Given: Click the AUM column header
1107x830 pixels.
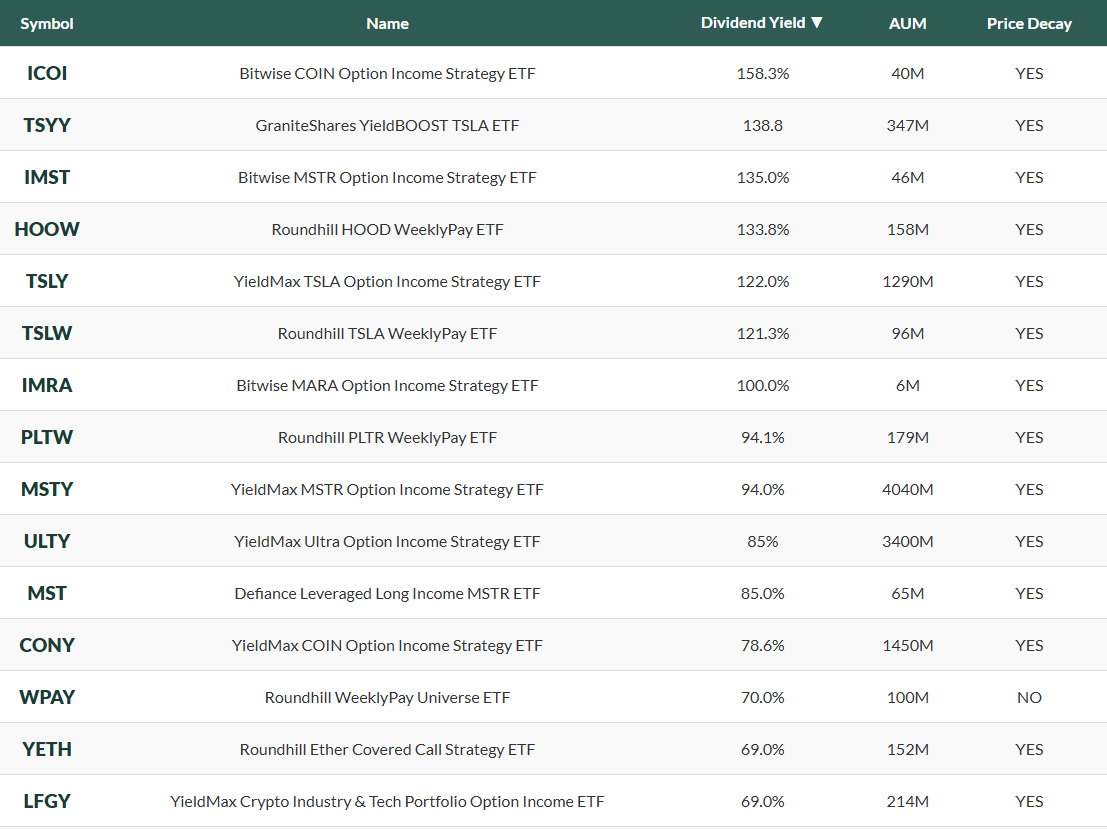Looking at the screenshot, I should click(907, 24).
